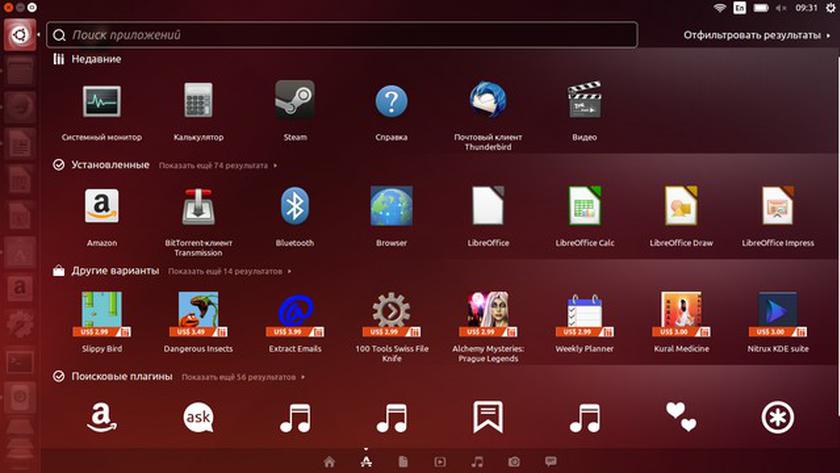Click the Ubuntu Dash launcher button

click(x=18, y=35)
